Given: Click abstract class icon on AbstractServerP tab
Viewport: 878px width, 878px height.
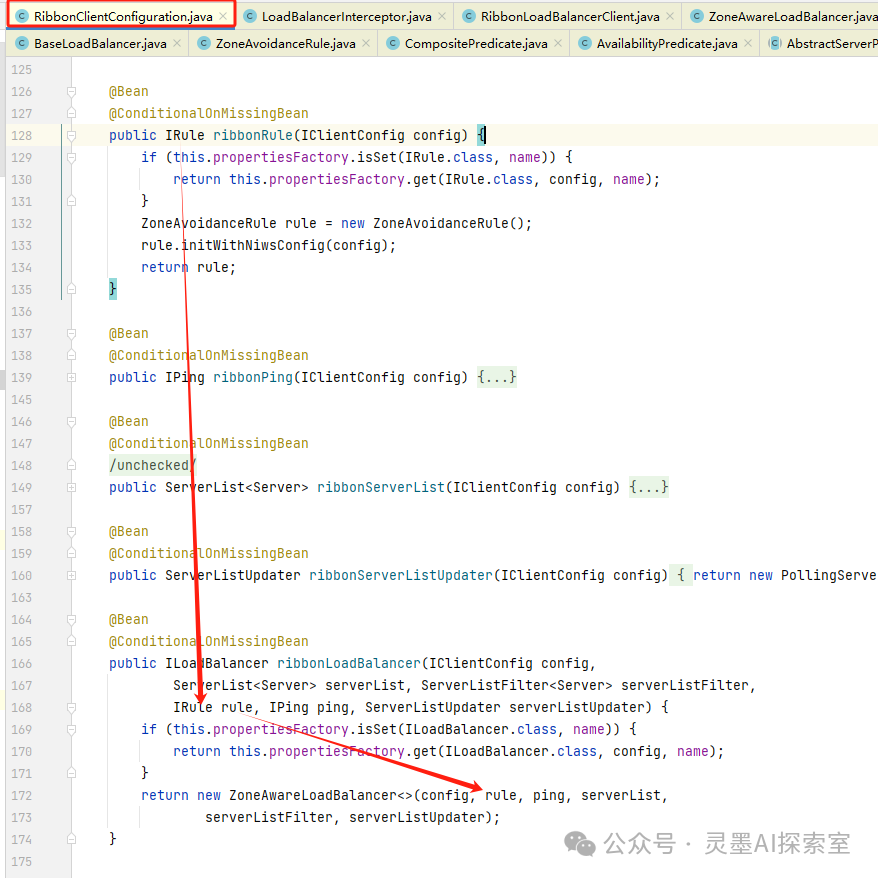Looking at the screenshot, I should coord(774,43).
